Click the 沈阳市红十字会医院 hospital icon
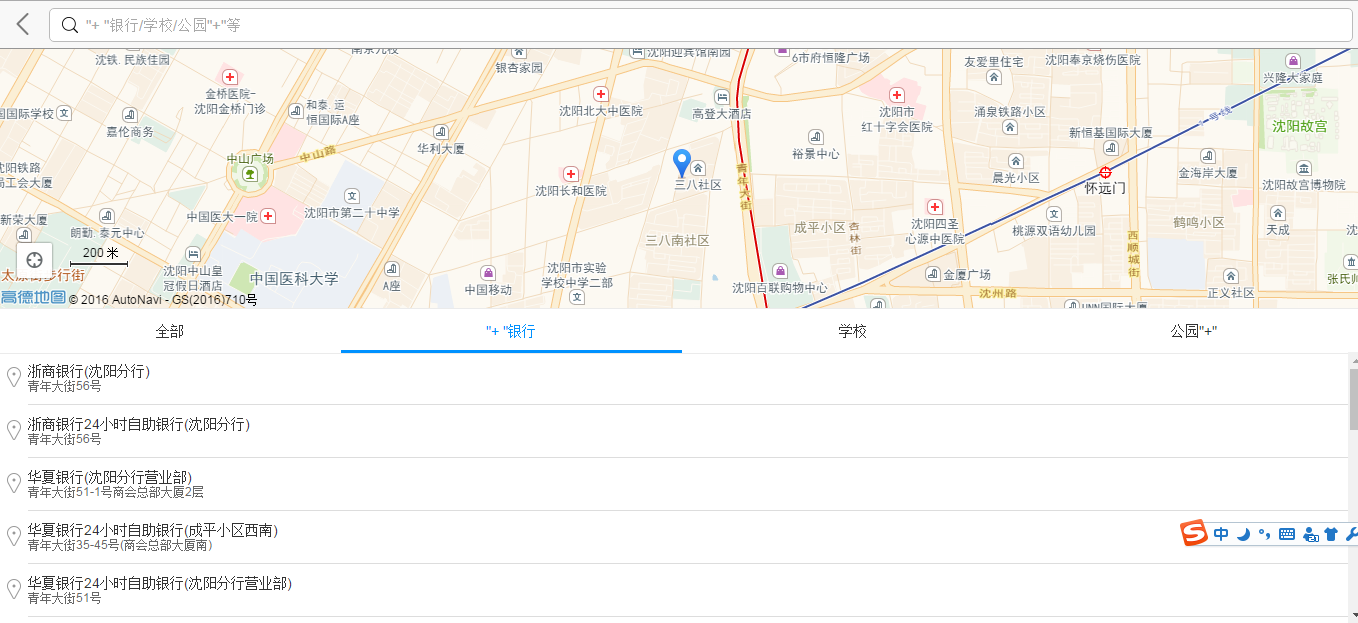This screenshot has height=623, width=1358. coord(897,95)
